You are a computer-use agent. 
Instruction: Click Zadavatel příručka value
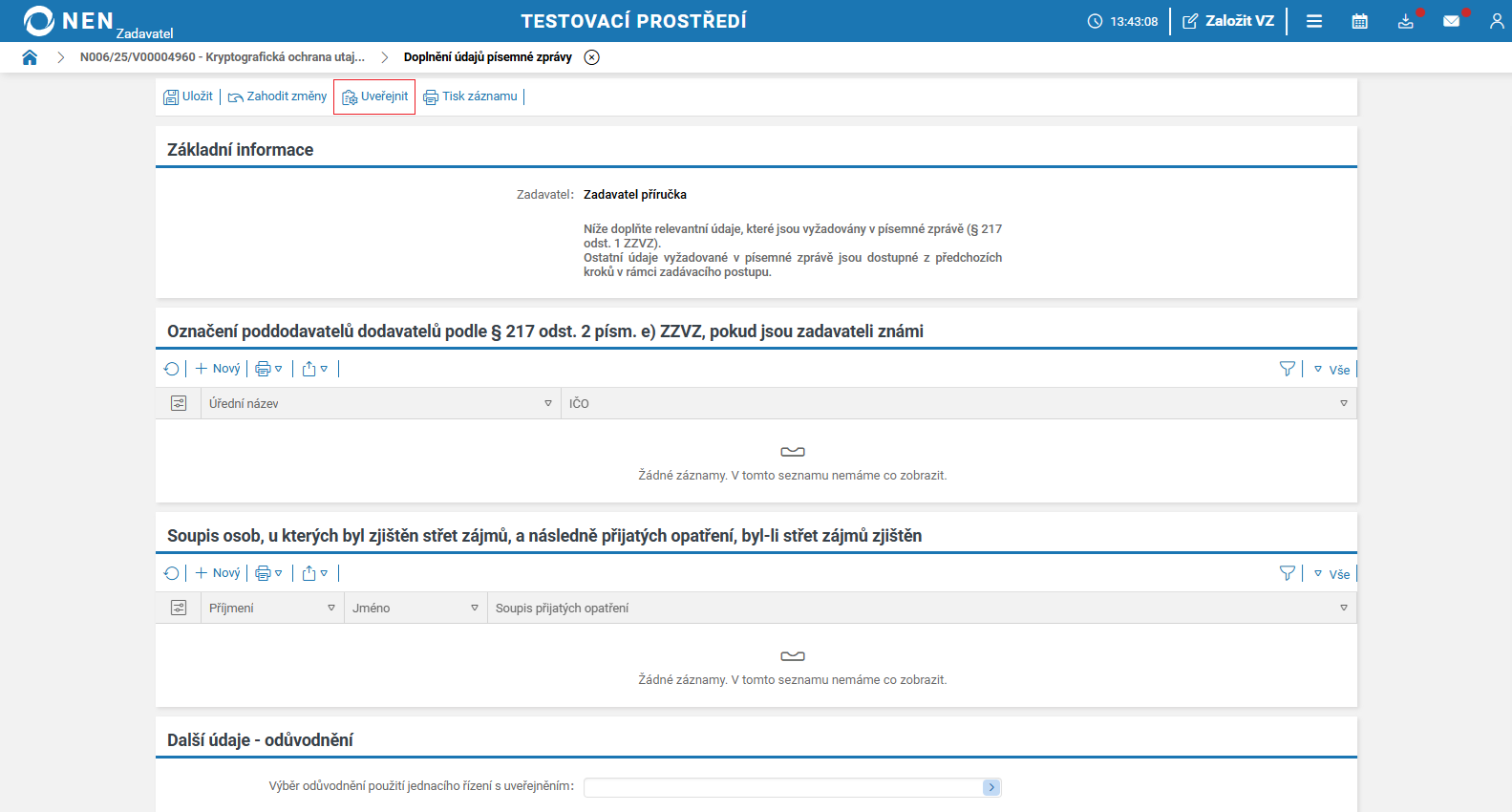[x=635, y=195]
